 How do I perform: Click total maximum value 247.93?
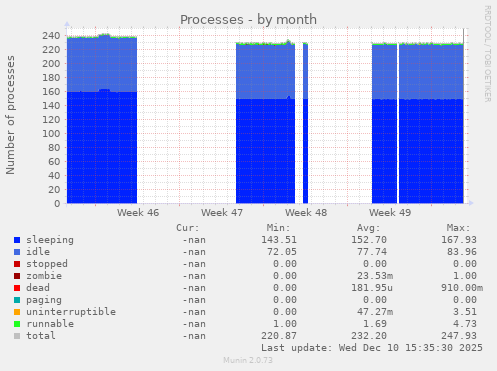coord(459,336)
